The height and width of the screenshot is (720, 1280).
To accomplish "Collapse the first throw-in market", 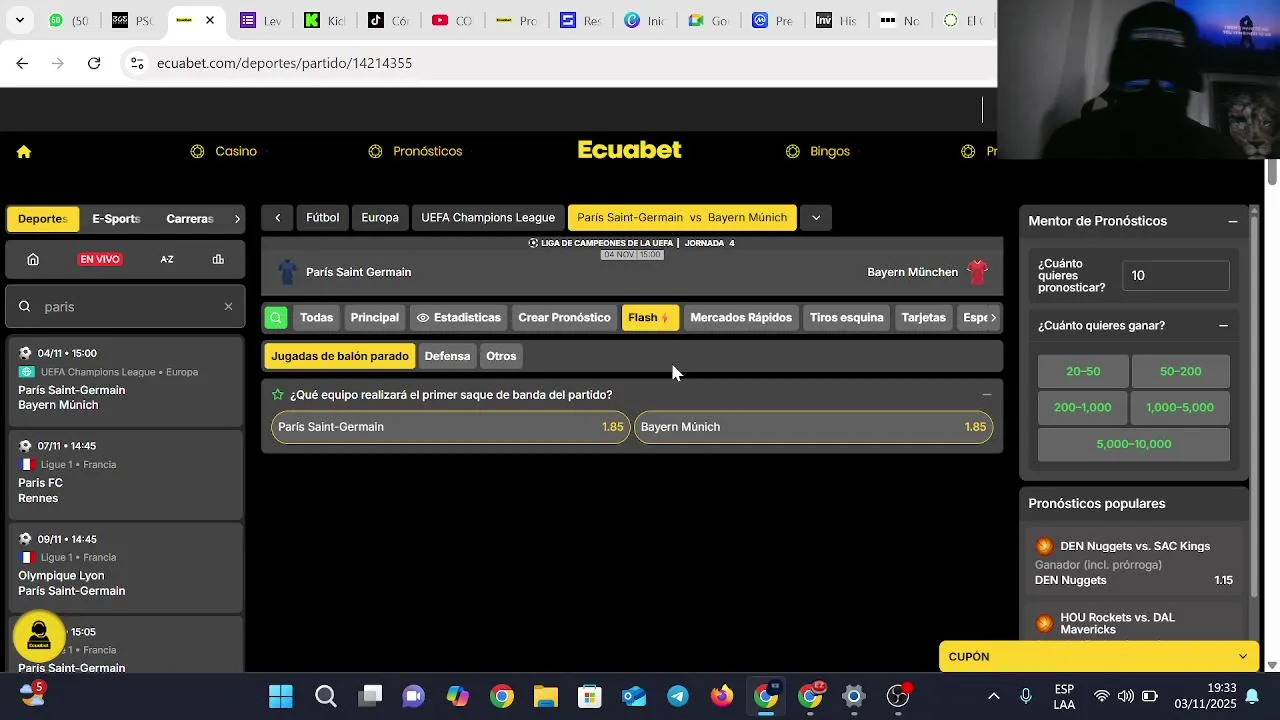I will (987, 395).
